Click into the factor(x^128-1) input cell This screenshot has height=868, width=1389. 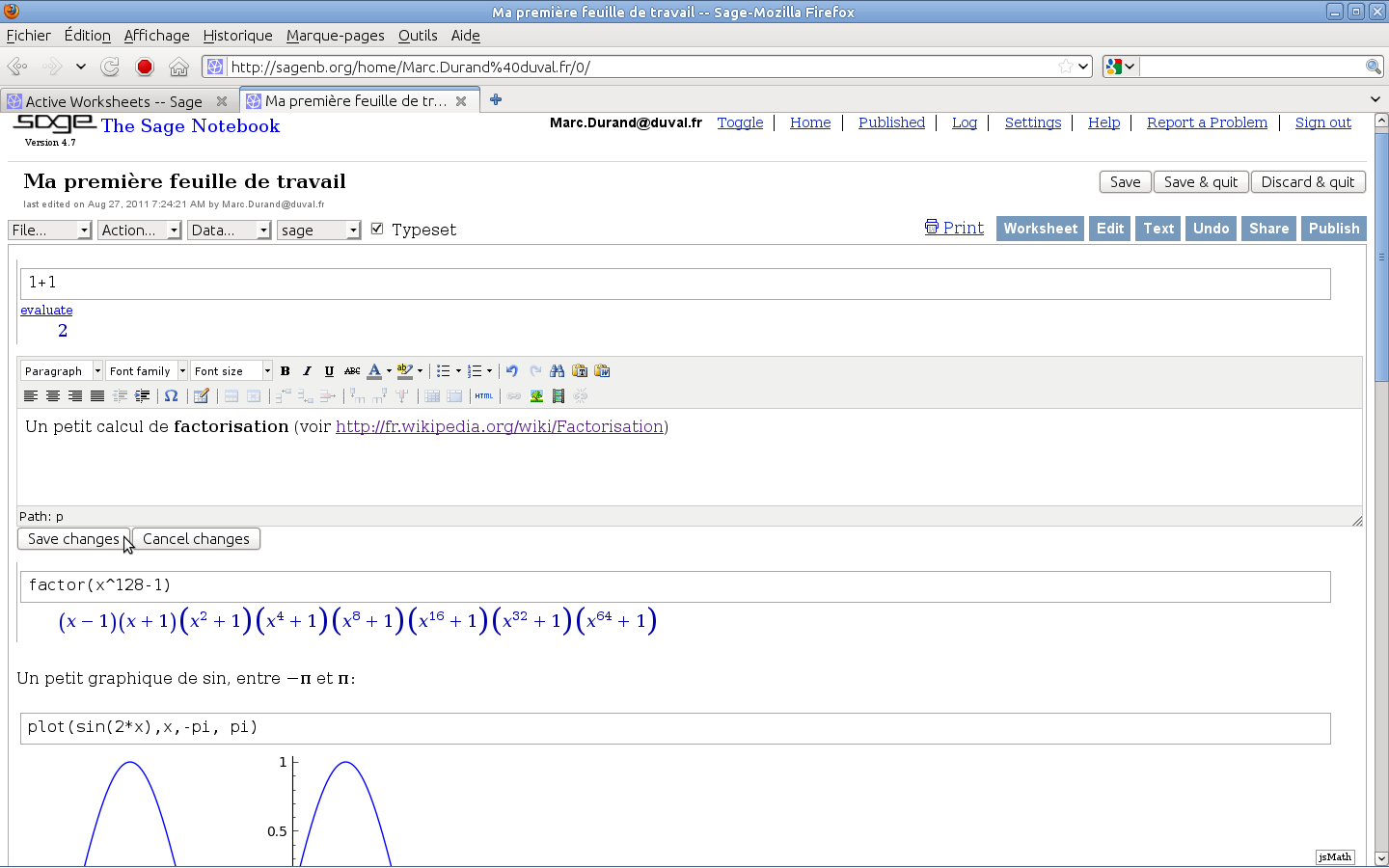[675, 586]
